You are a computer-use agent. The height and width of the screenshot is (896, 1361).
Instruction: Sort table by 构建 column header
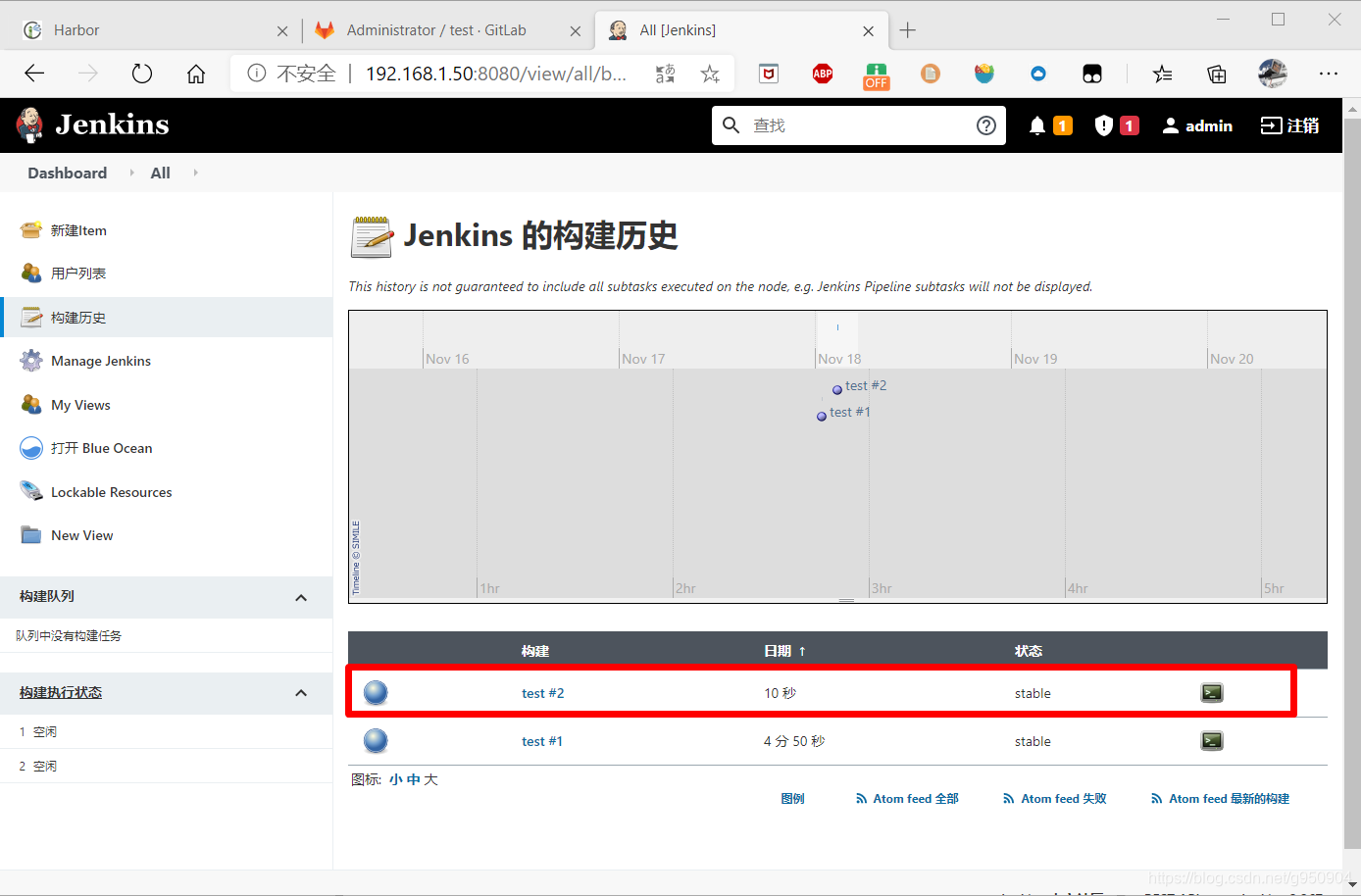tap(535, 651)
